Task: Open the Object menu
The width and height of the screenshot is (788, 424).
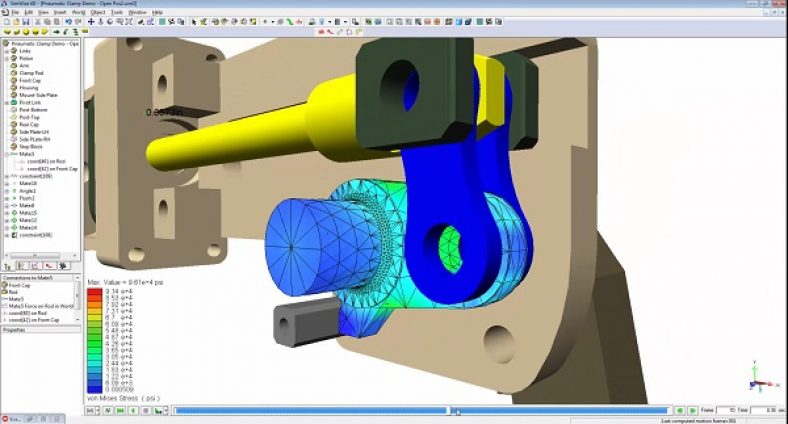Action: [98, 12]
